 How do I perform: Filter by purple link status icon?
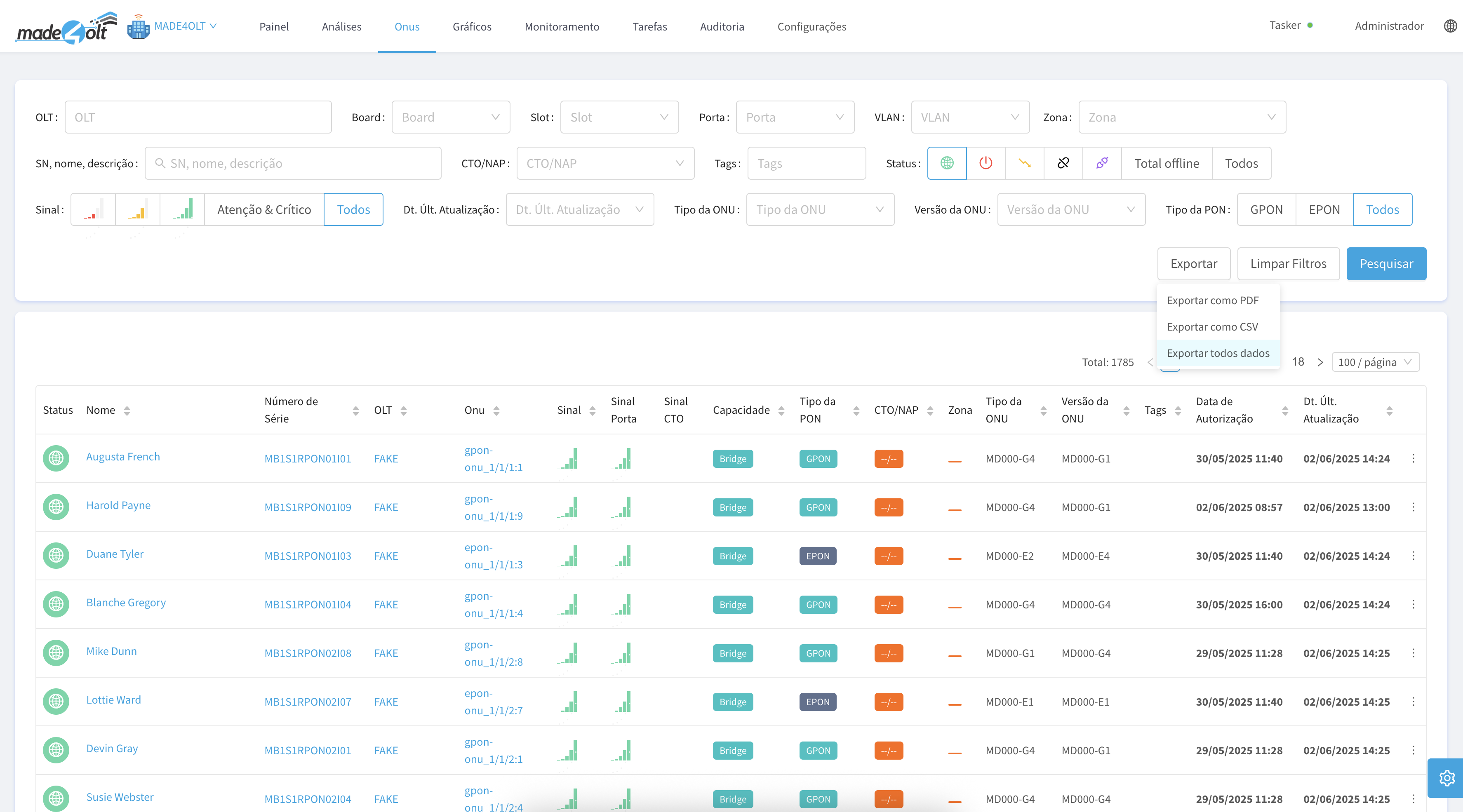(x=1102, y=164)
